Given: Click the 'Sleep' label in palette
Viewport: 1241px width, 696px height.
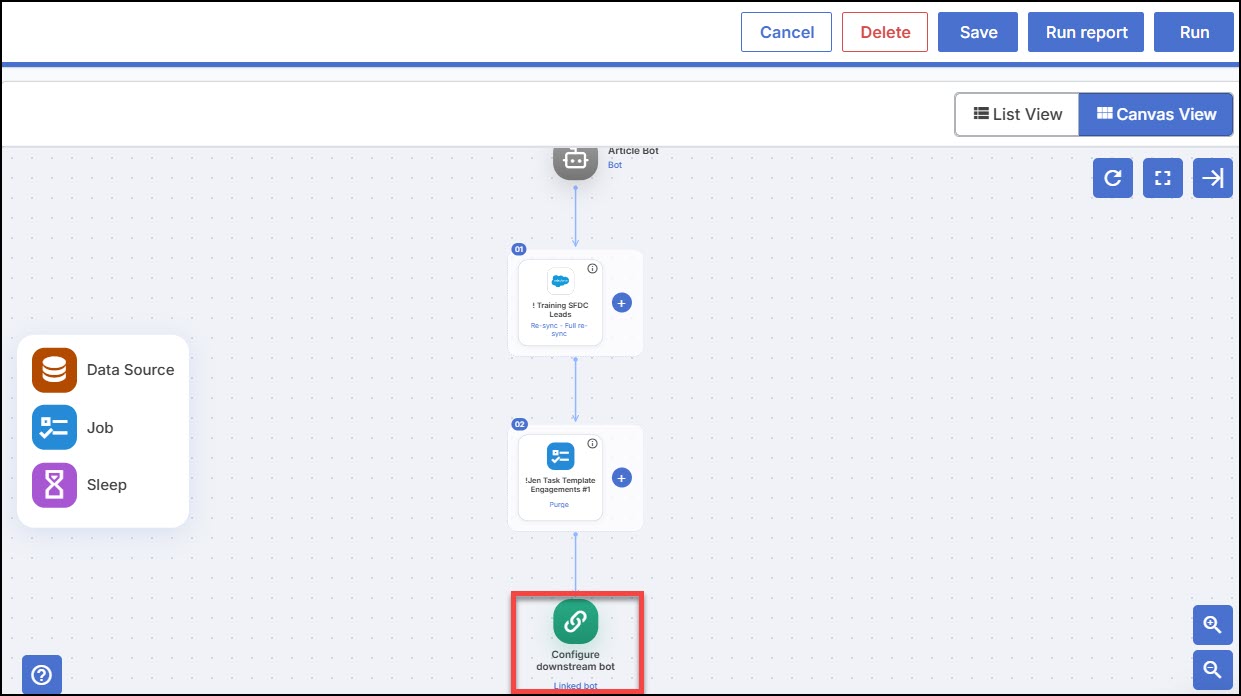Looking at the screenshot, I should pos(107,485).
